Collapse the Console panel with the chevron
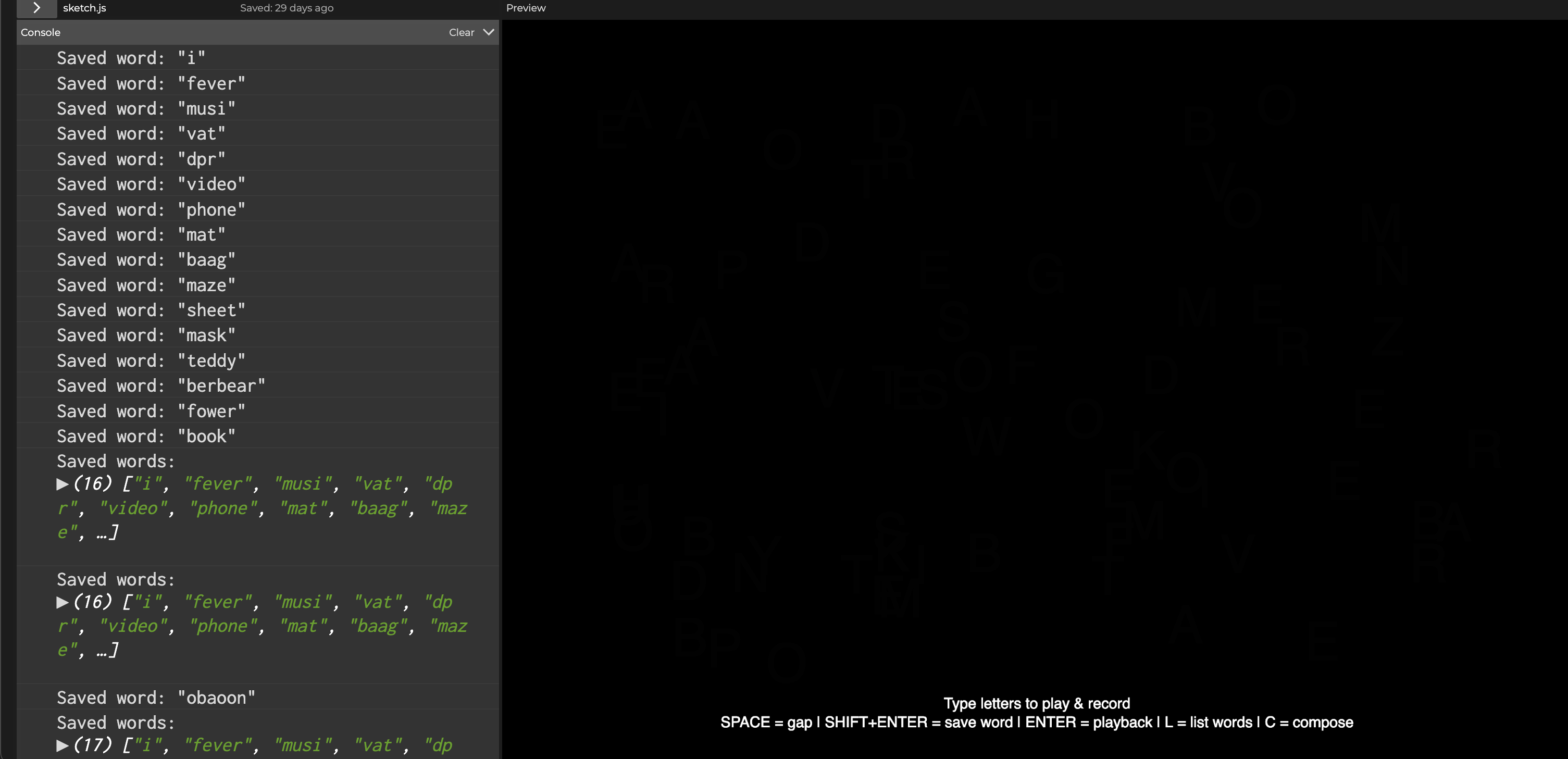Viewport: 1568px width, 759px height. point(488,32)
